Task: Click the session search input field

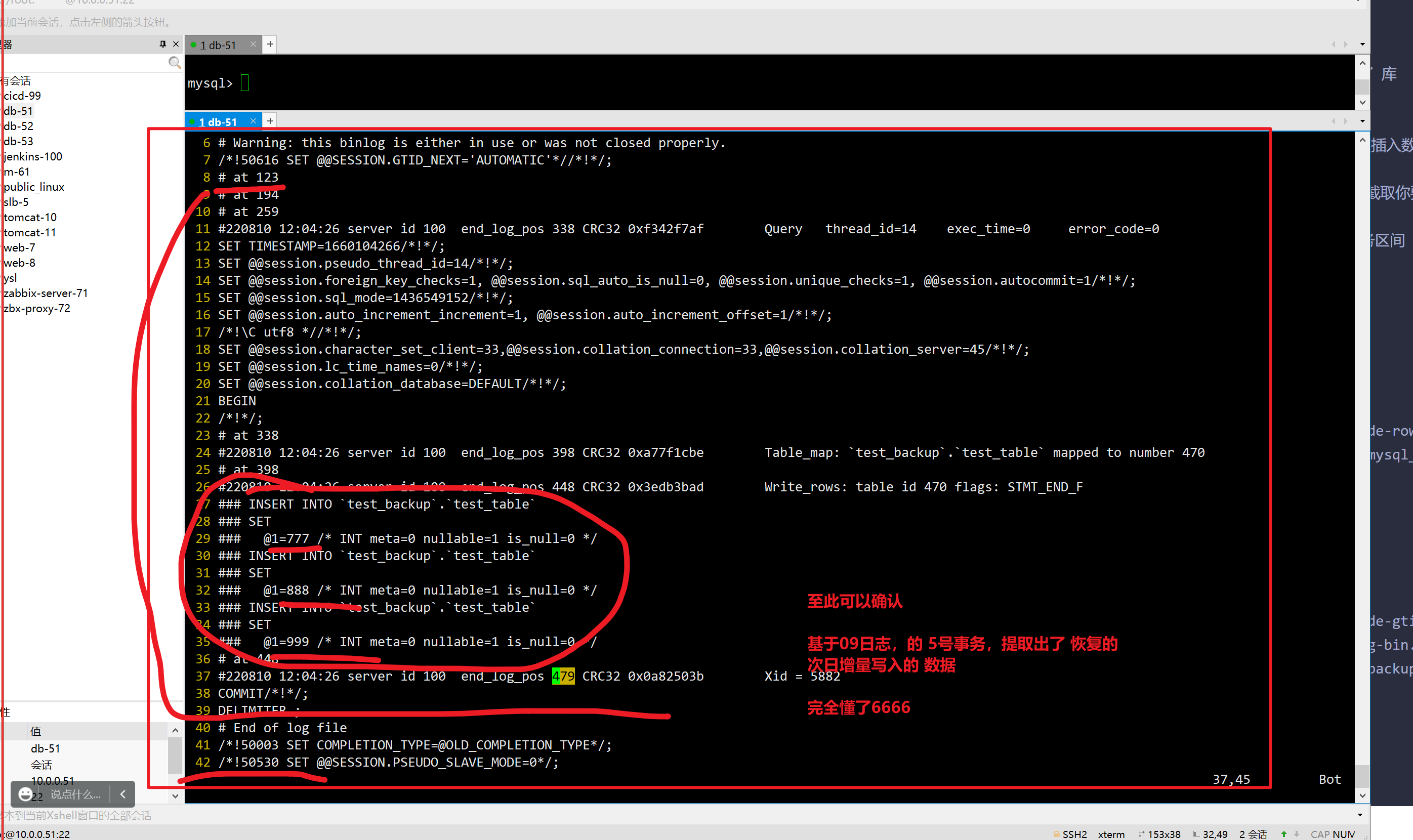Action: [85, 63]
